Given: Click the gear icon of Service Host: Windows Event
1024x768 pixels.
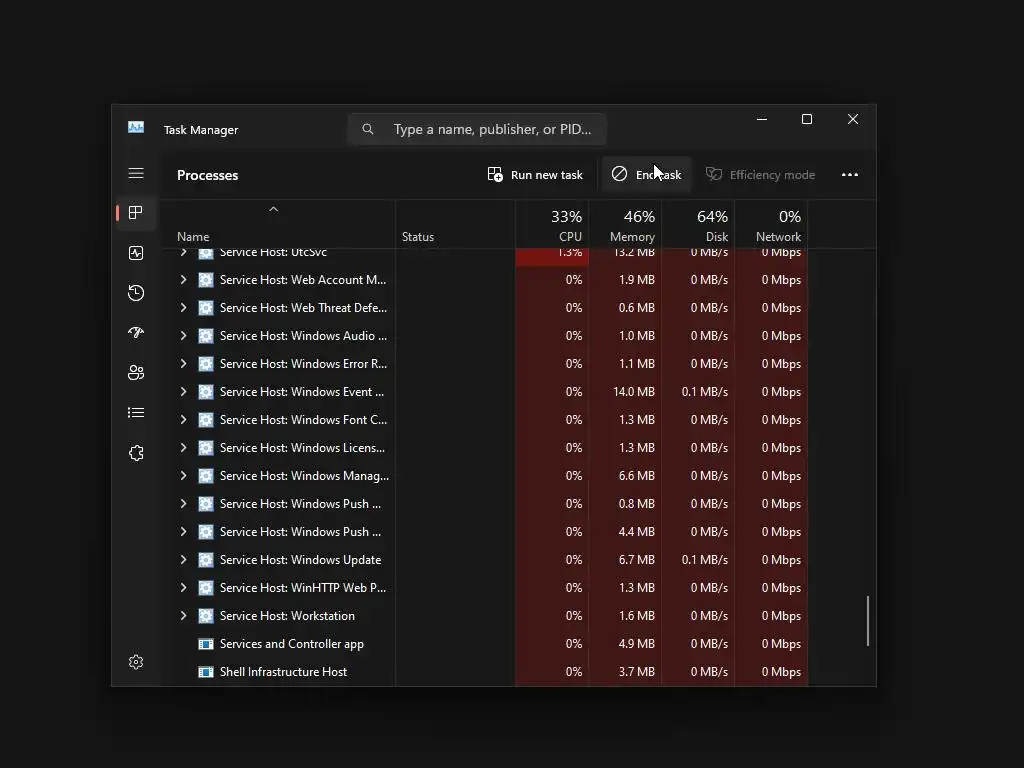Looking at the screenshot, I should pos(206,392).
